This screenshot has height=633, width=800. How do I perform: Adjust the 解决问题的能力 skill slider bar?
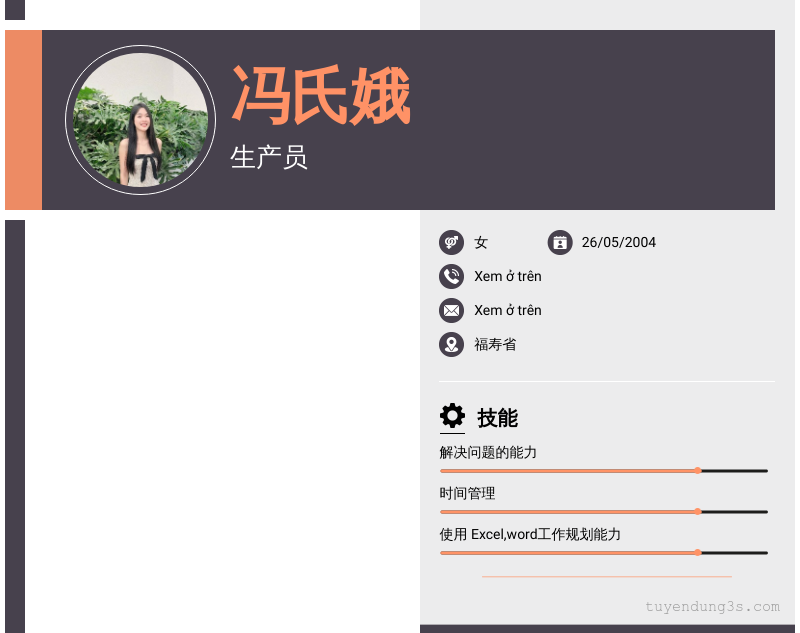click(603, 470)
